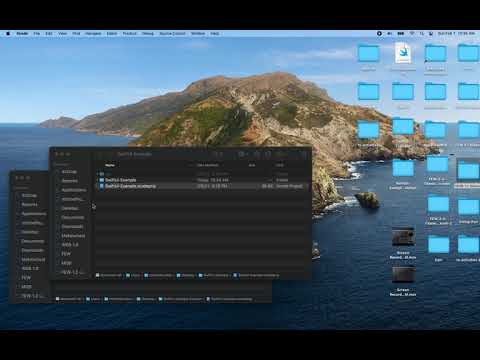The width and height of the screenshot is (480, 360).
Task: Open the File menu
Action: click(x=37, y=34)
